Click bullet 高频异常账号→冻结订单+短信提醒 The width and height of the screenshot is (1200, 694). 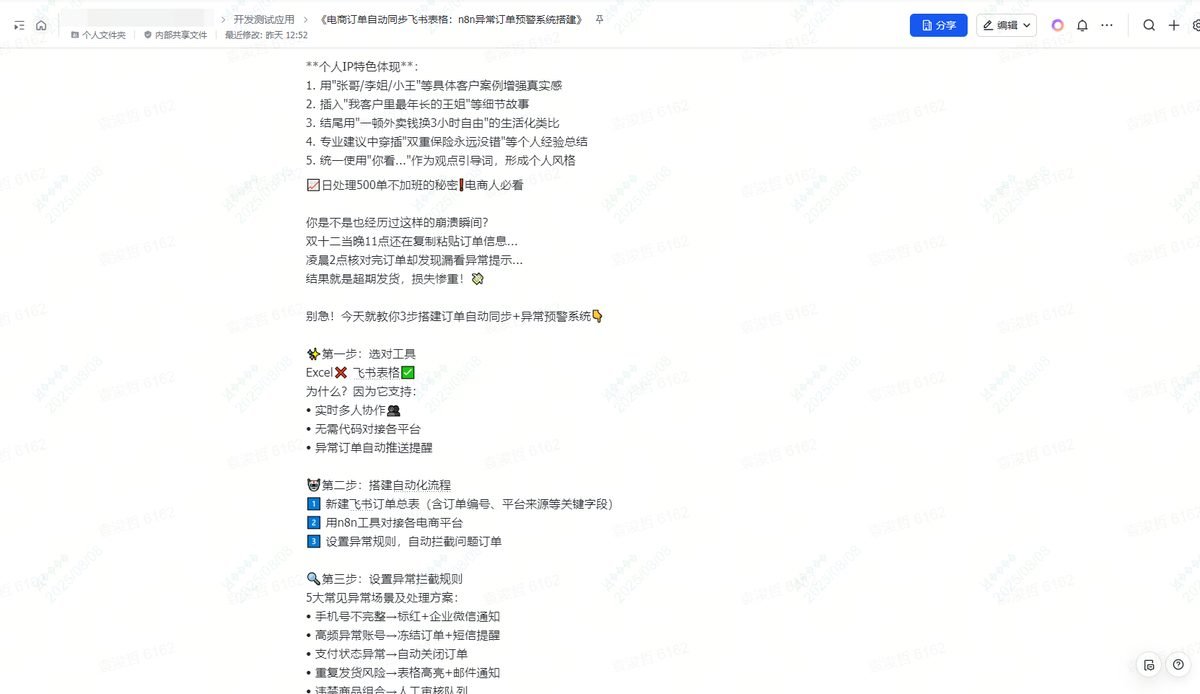[402, 635]
